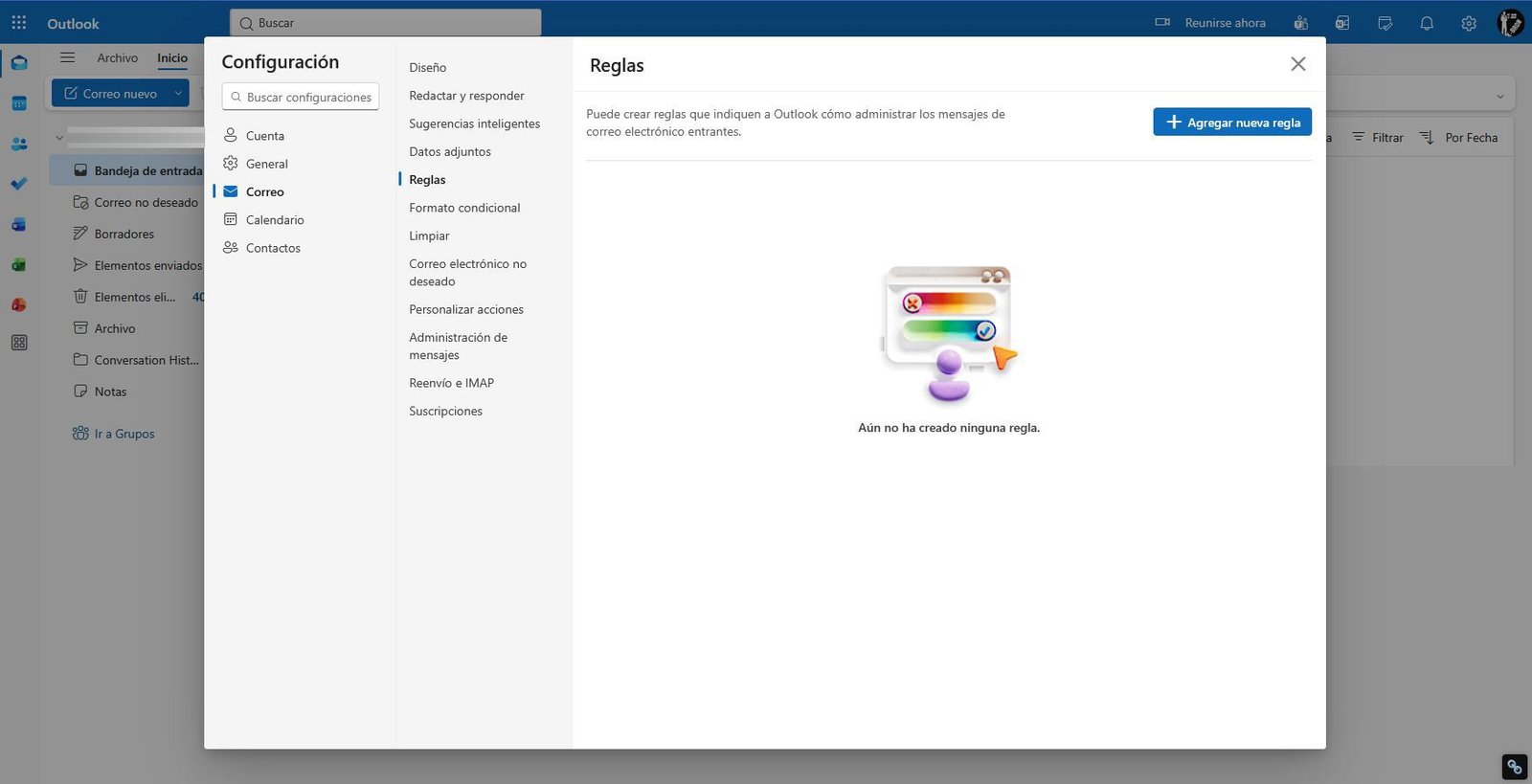Click the Correo nuevo button
The width and height of the screenshot is (1532, 784).
pyautogui.click(x=109, y=93)
